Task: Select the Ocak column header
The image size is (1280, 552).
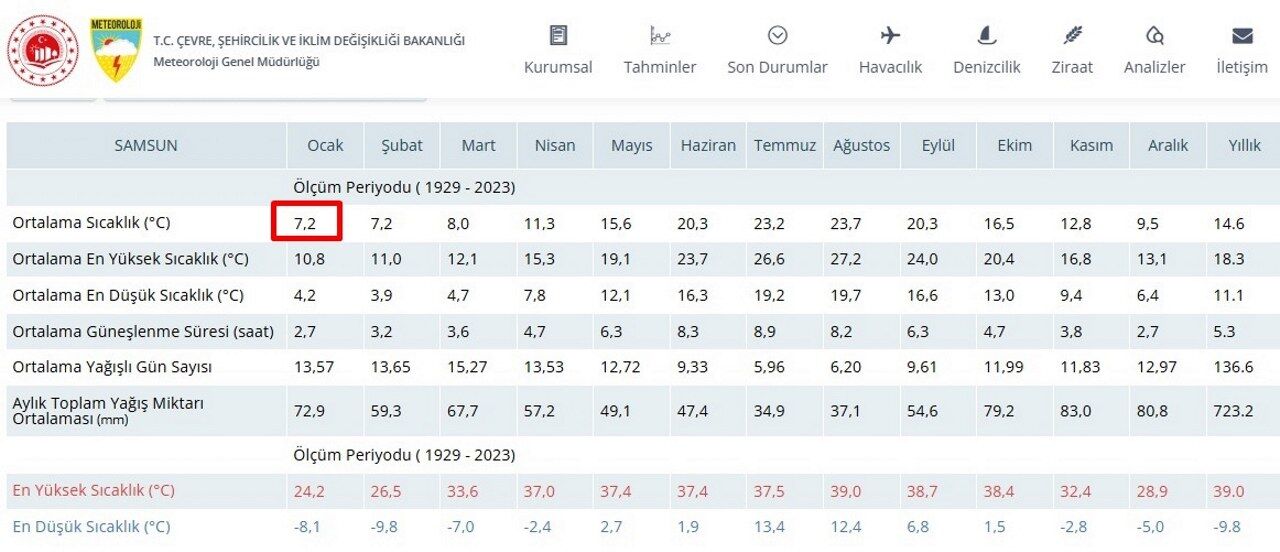Action: [325, 145]
